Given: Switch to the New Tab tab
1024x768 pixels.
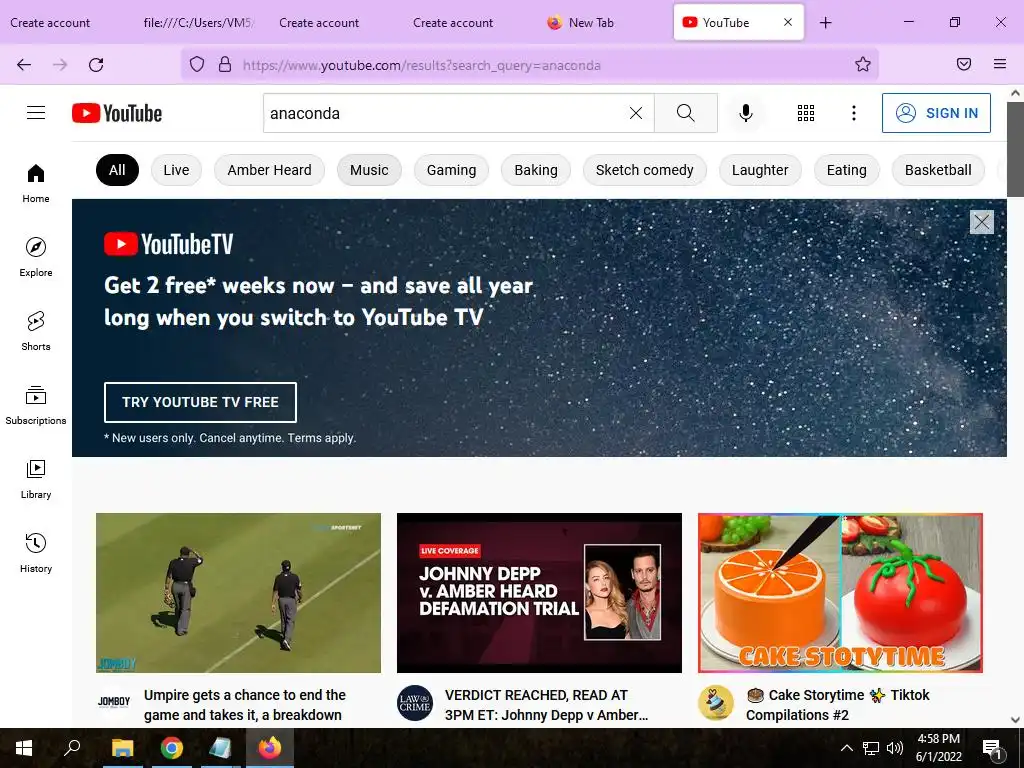Looking at the screenshot, I should (592, 23).
